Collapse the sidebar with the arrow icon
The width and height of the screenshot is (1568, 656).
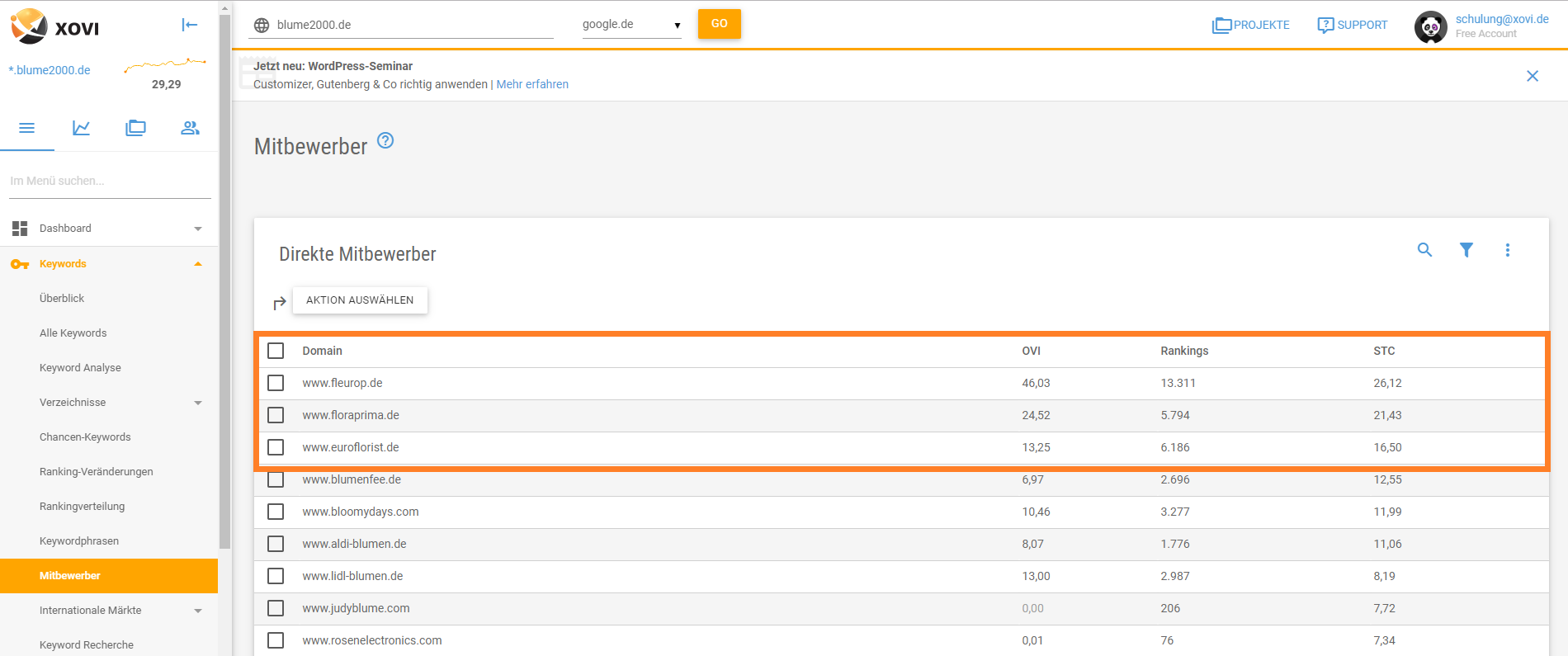[190, 25]
